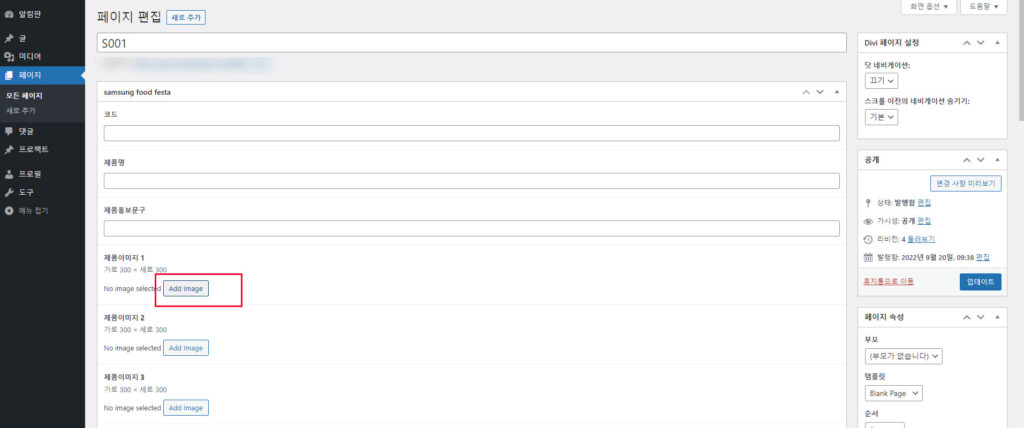Select 새로 추가 in the sidebar submenu

pyautogui.click(x=21, y=110)
